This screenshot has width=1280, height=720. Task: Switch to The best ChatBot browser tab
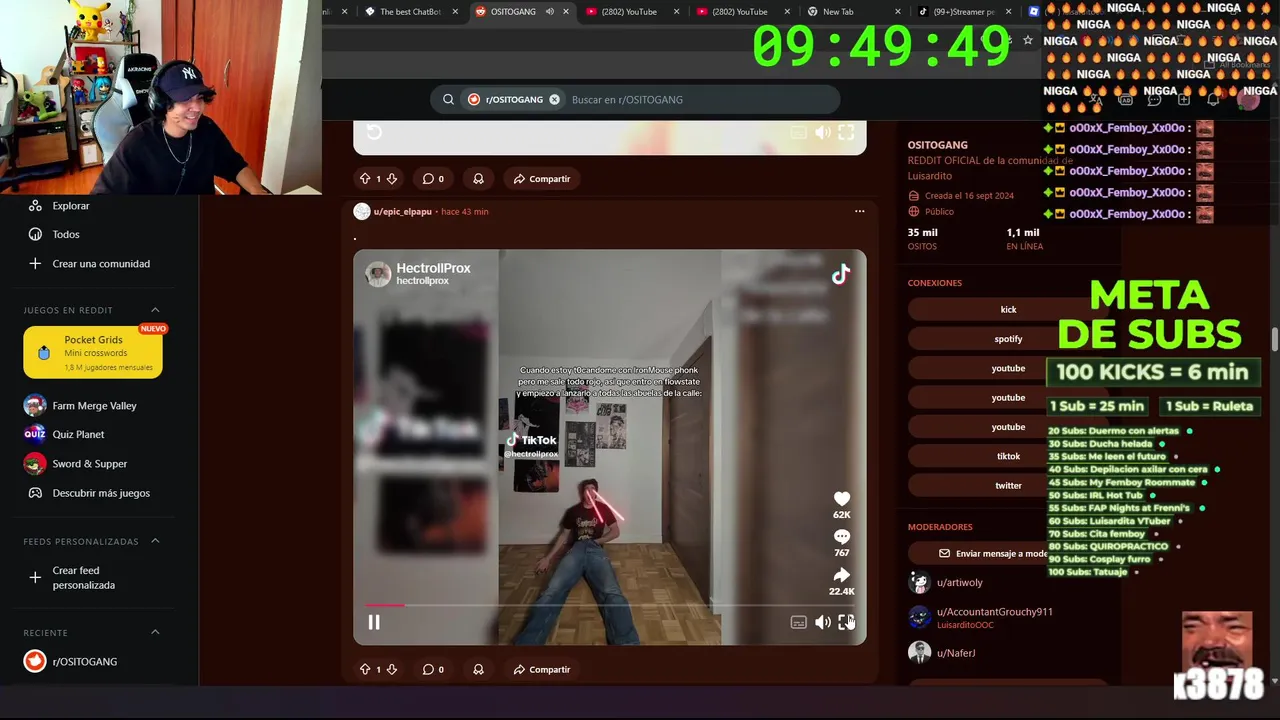click(410, 12)
